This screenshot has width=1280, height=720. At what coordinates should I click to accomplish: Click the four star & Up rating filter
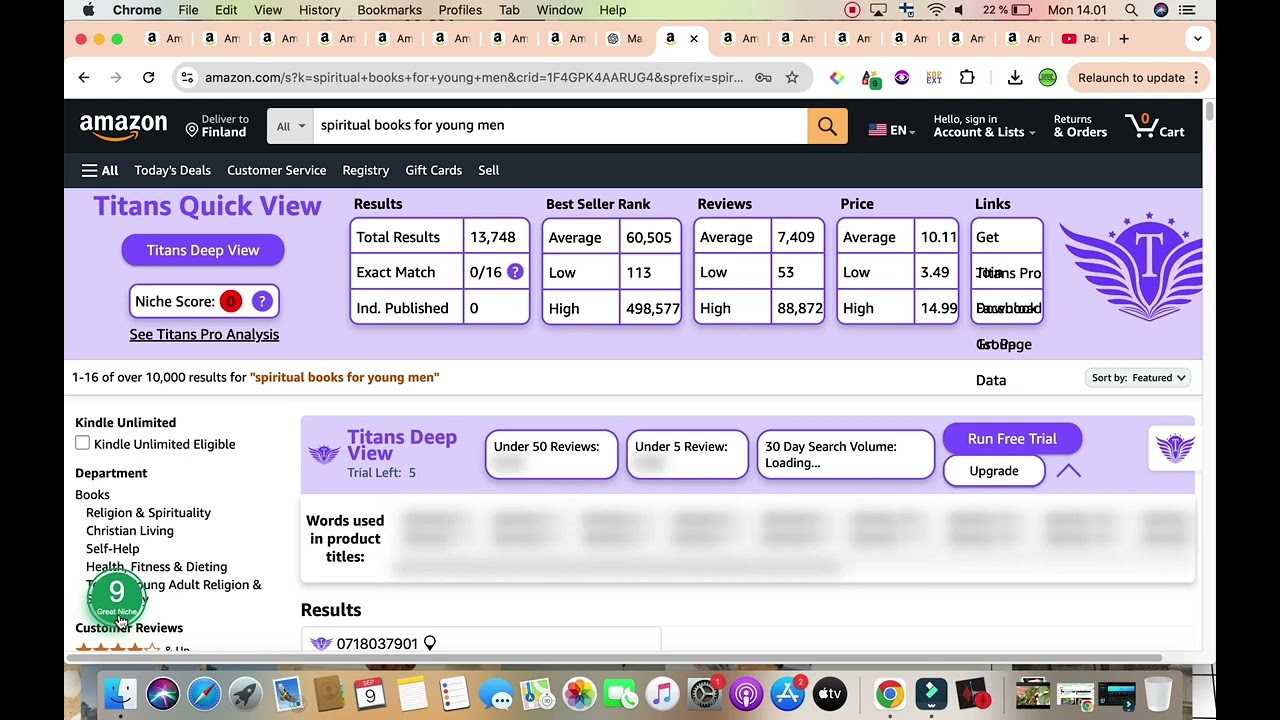click(x=132, y=650)
